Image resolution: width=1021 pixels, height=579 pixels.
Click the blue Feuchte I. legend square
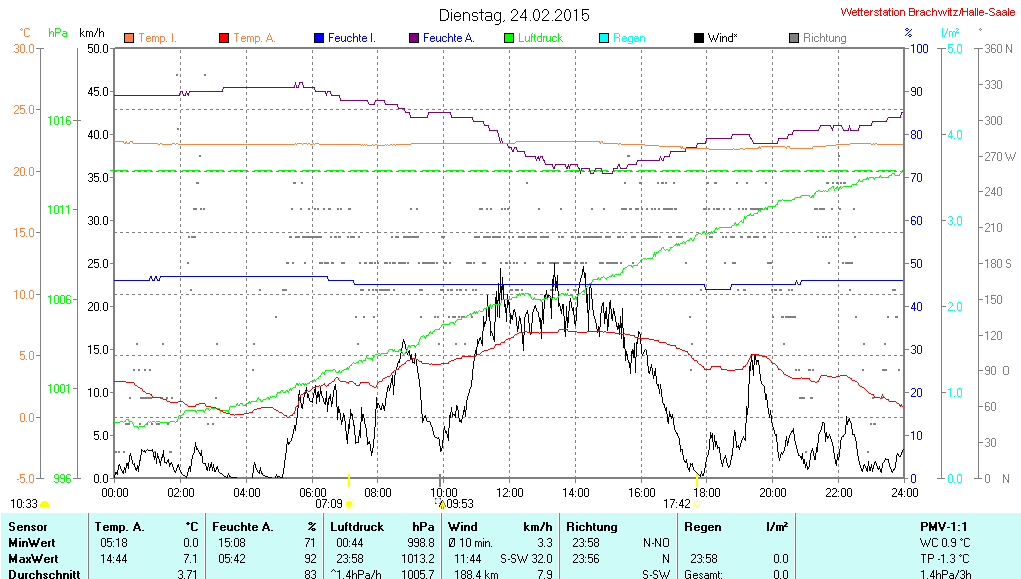[x=319, y=38]
